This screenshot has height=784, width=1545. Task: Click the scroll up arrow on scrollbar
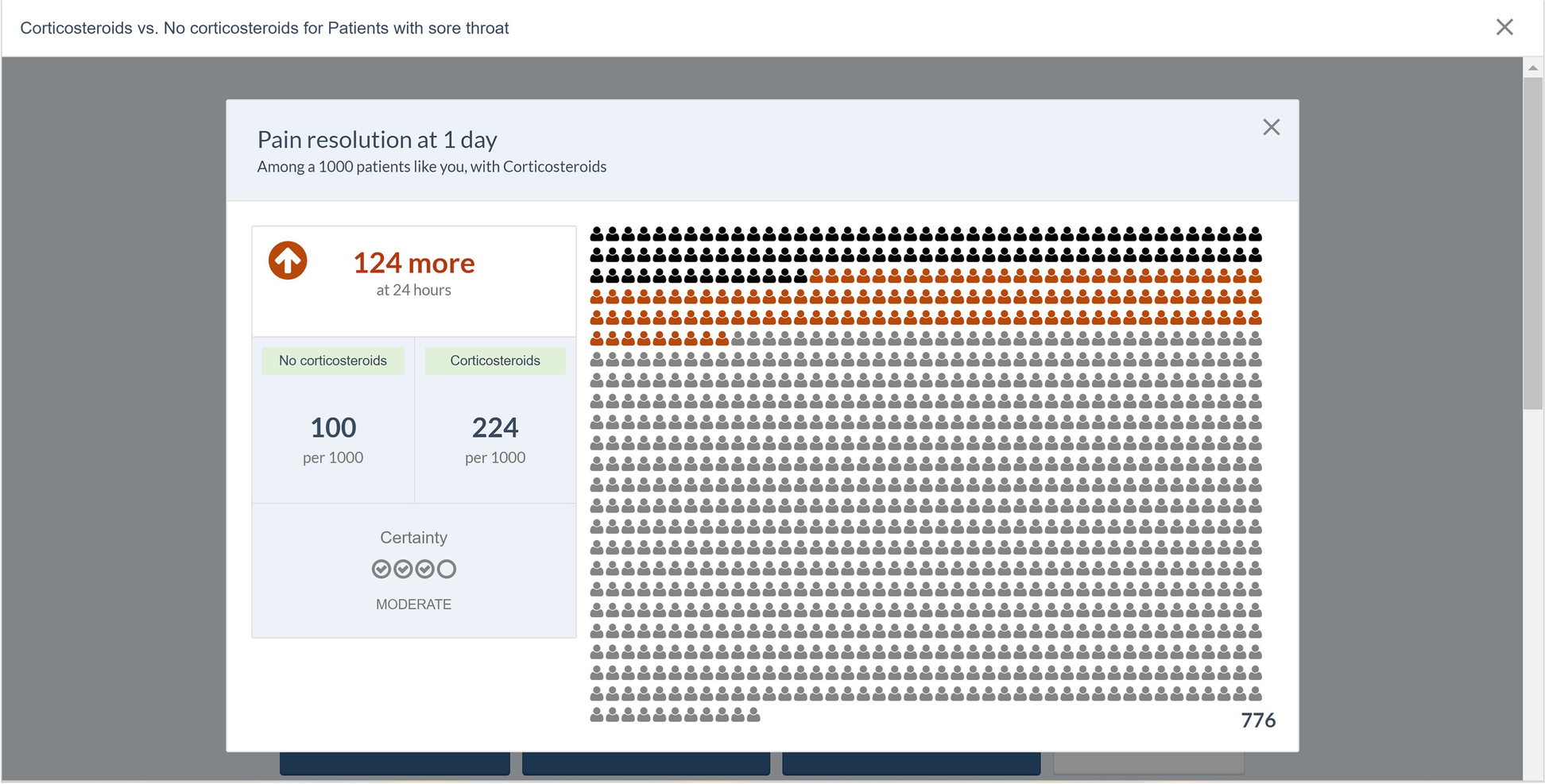(1533, 68)
